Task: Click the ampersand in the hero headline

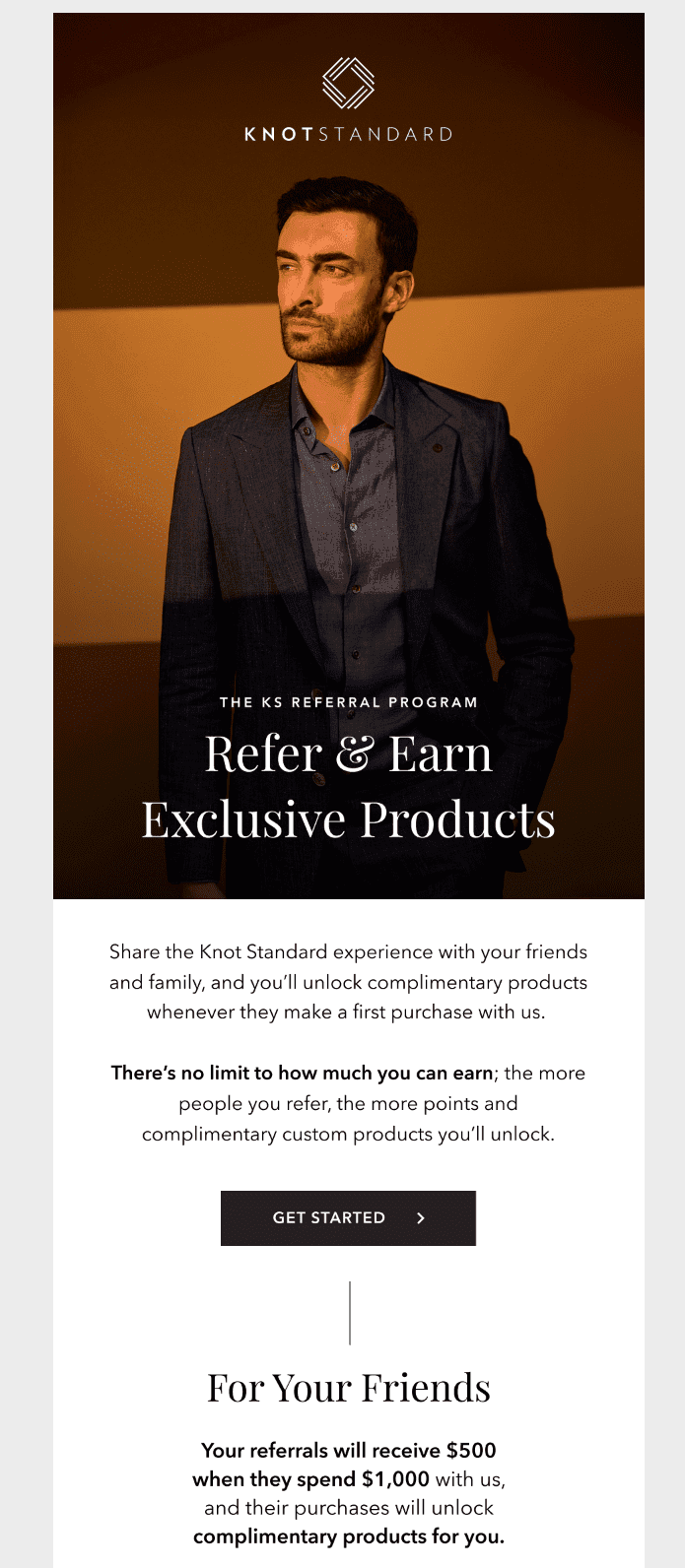Action: coord(354,755)
